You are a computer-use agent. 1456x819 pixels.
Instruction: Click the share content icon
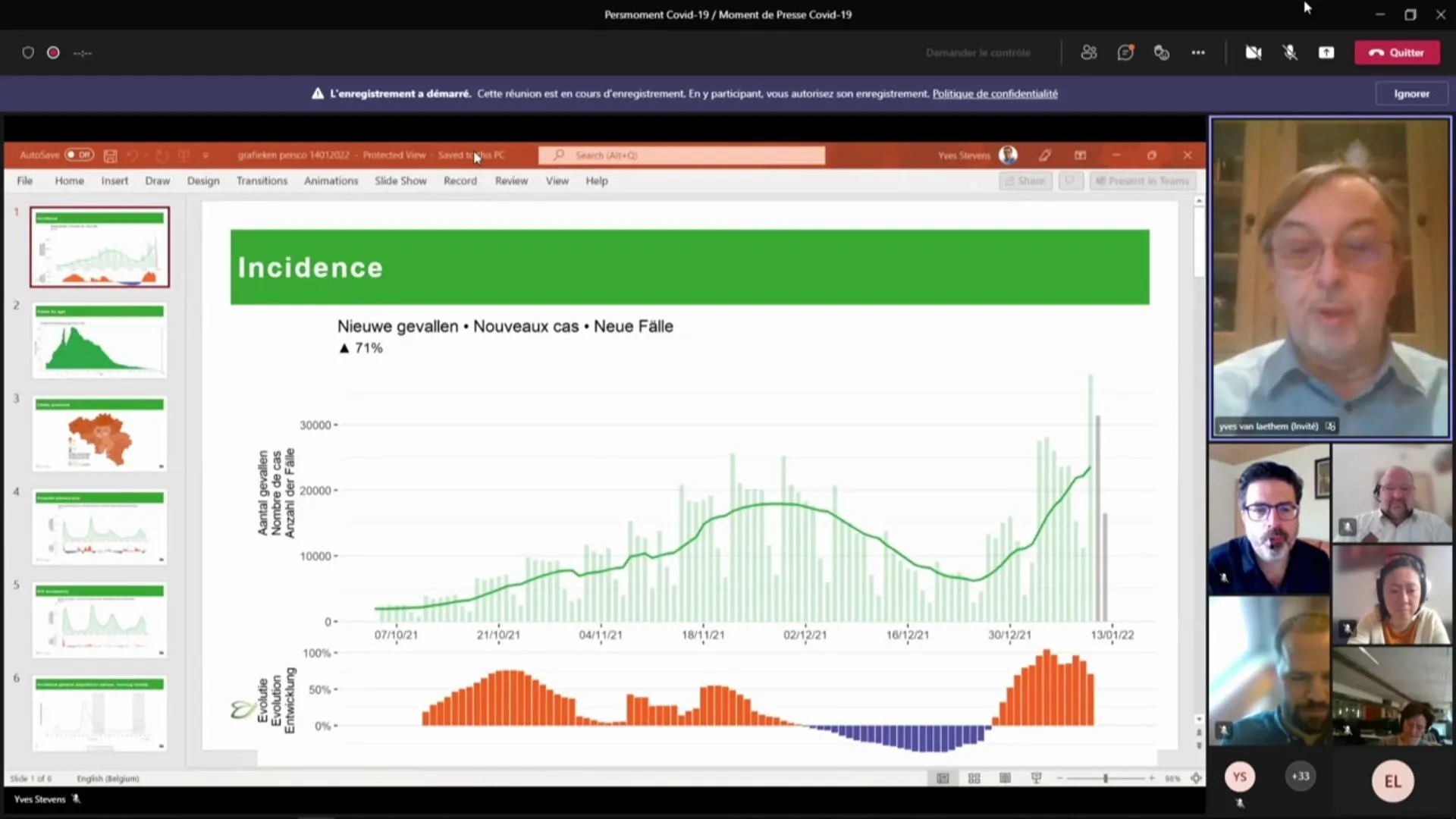(1326, 52)
